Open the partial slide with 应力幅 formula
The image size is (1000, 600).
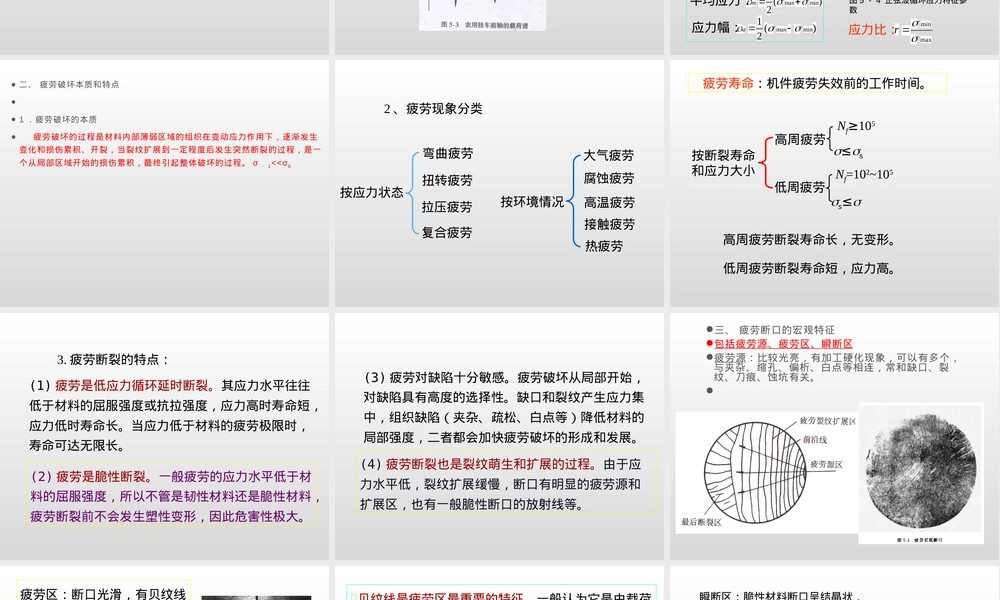[x=835, y=27]
